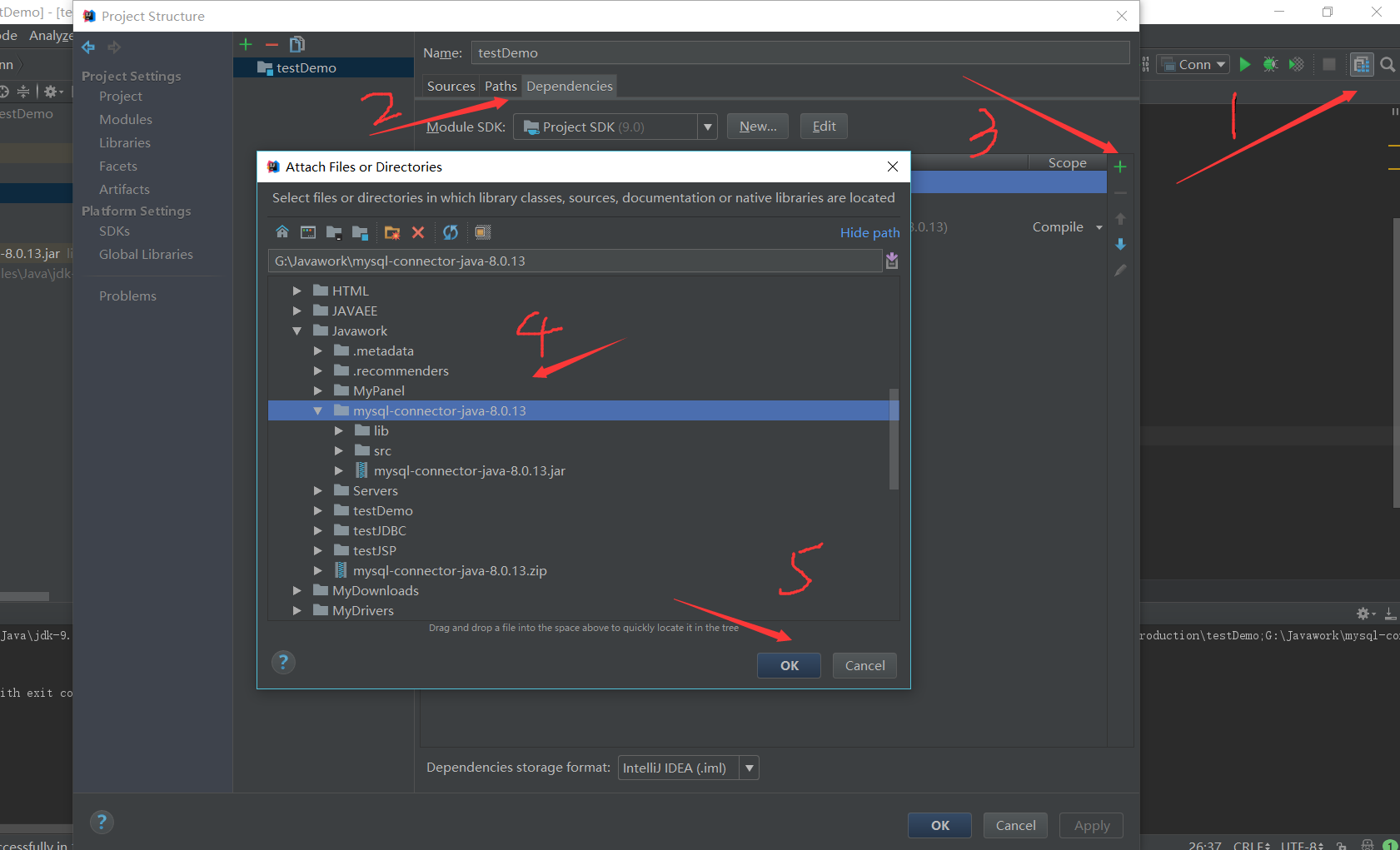Viewport: 1400px width, 850px height.
Task: Expand the HTML folder
Action: click(x=297, y=291)
